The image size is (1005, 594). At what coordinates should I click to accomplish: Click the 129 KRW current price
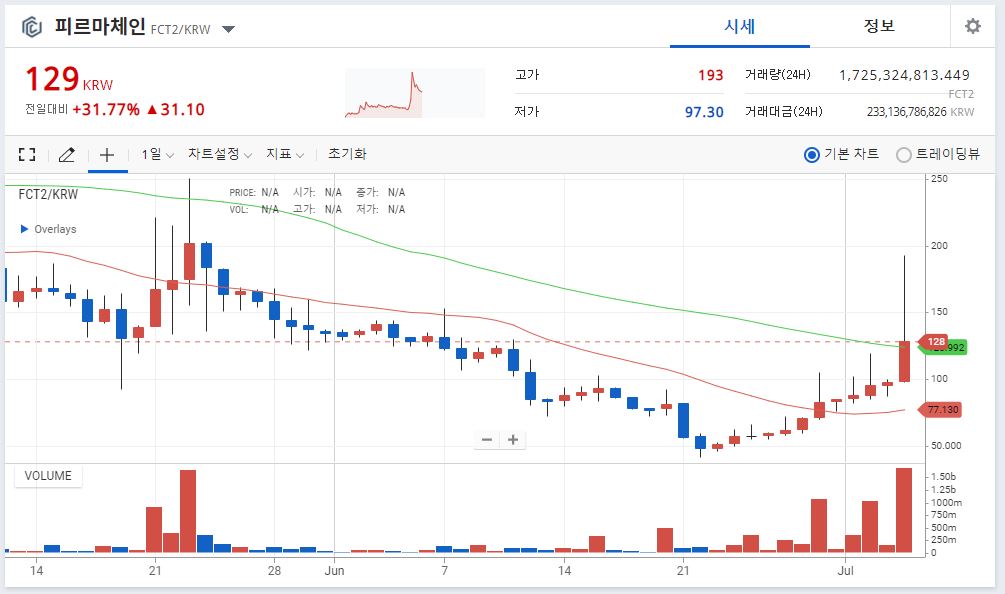coord(69,79)
